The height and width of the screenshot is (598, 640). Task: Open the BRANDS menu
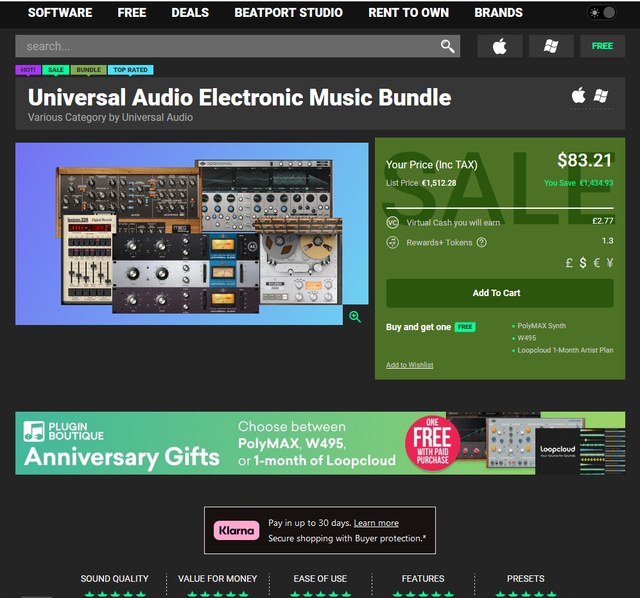click(498, 13)
